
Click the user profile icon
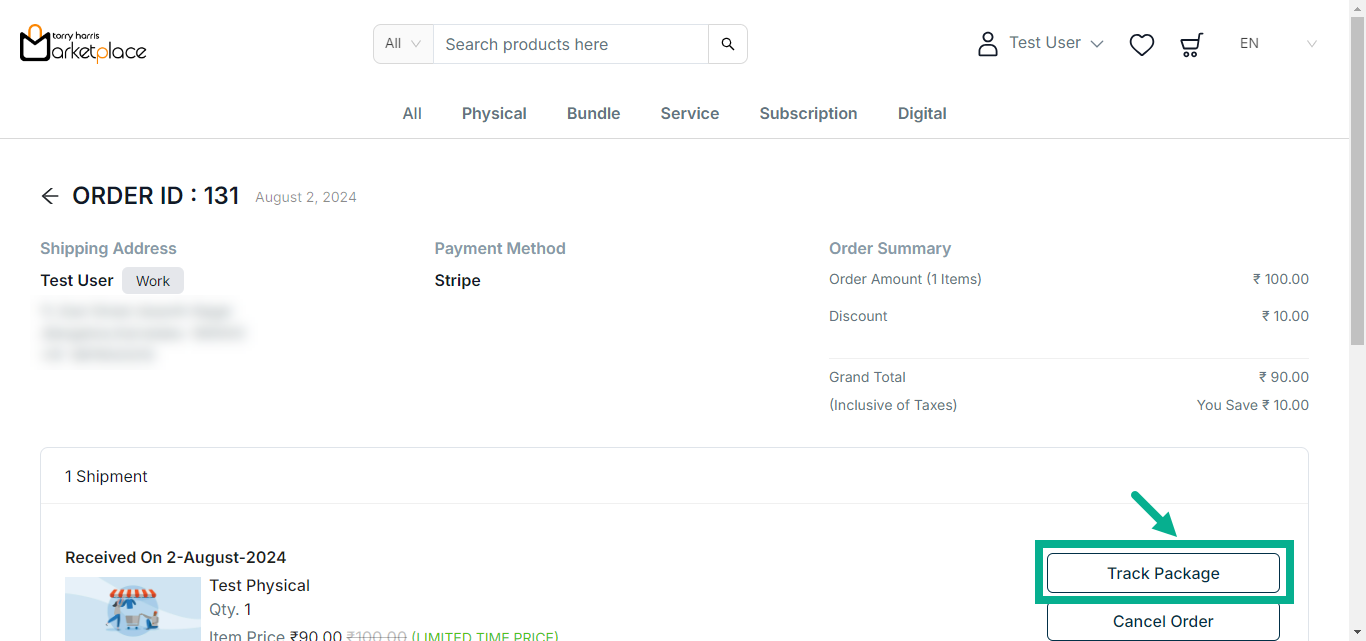987,44
